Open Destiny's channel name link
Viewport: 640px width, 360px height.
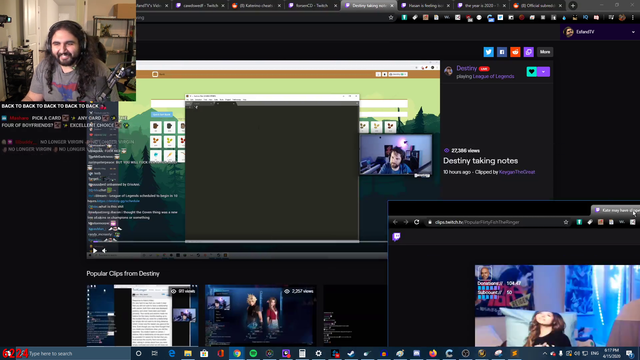[x=467, y=68]
